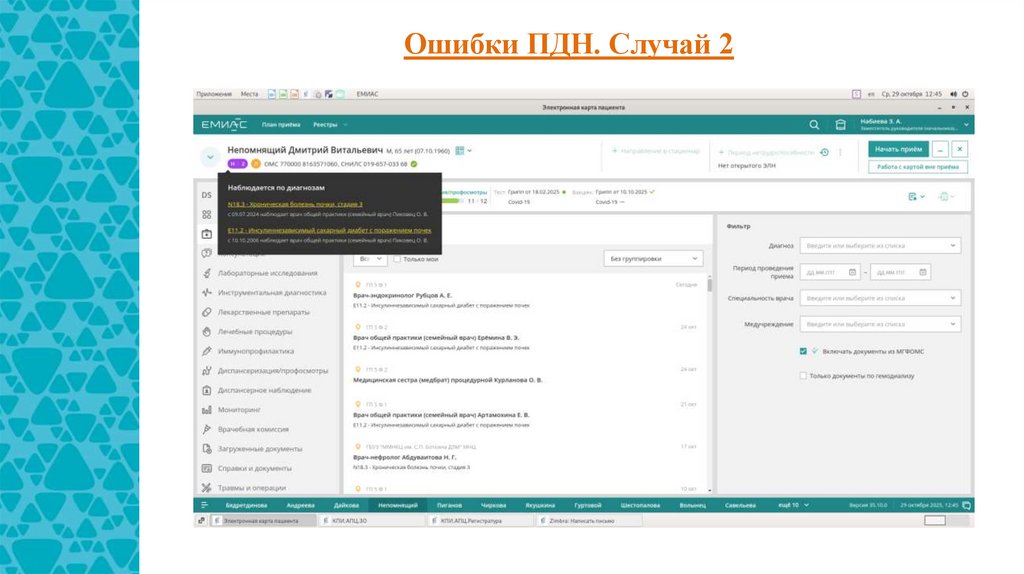The height and width of the screenshot is (574, 1024).
Task: Click the archive box icon beside search
Action: (x=840, y=125)
